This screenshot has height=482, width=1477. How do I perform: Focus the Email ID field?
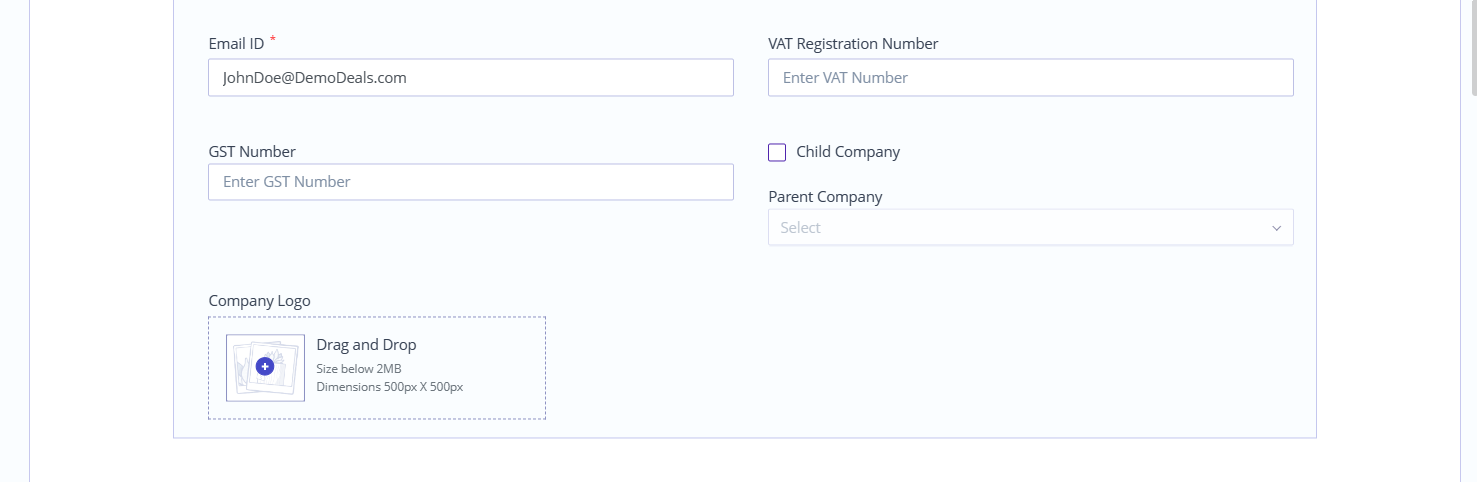pos(470,77)
